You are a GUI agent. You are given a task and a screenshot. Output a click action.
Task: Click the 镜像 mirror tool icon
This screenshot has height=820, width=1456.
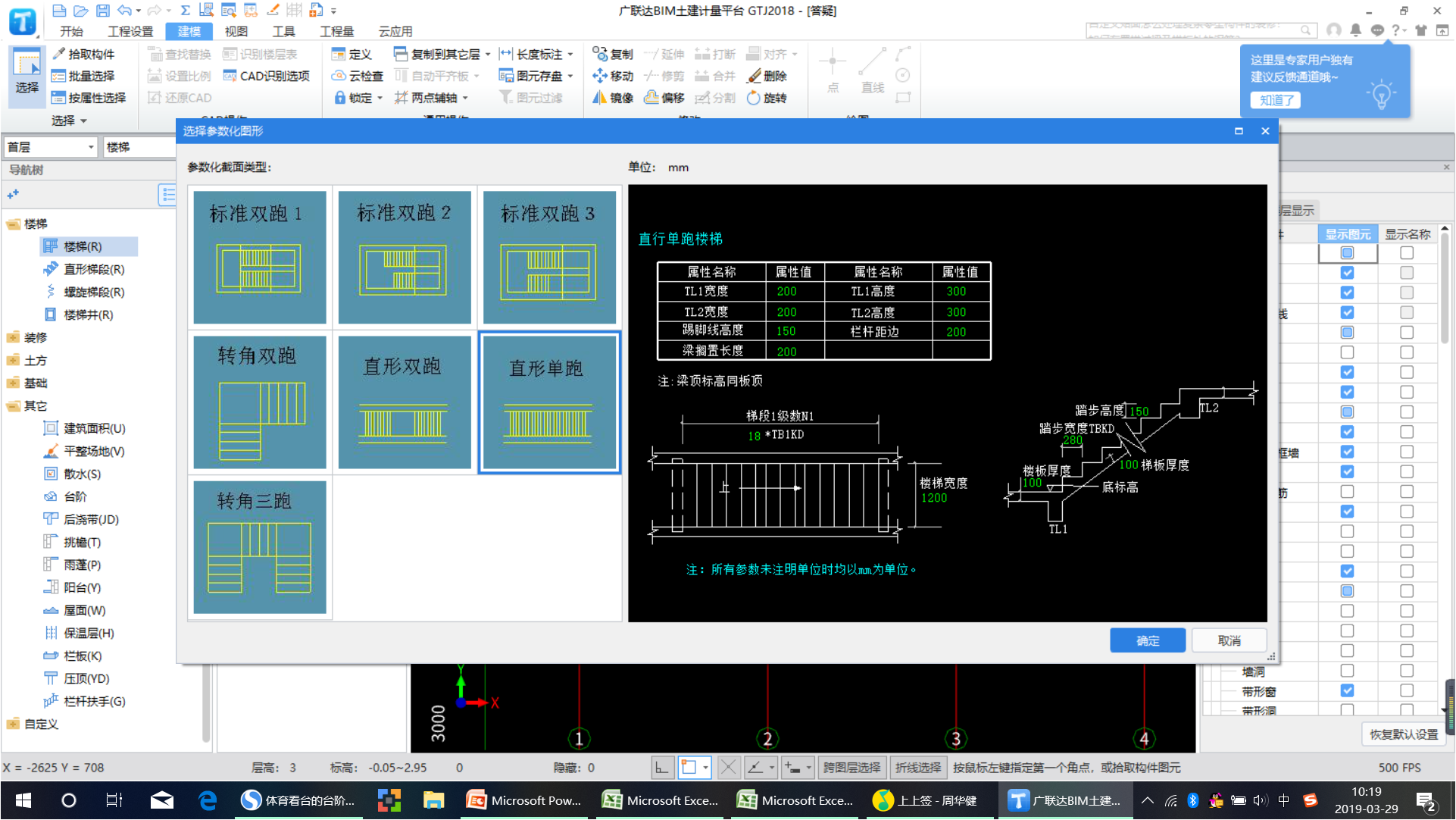[600, 98]
